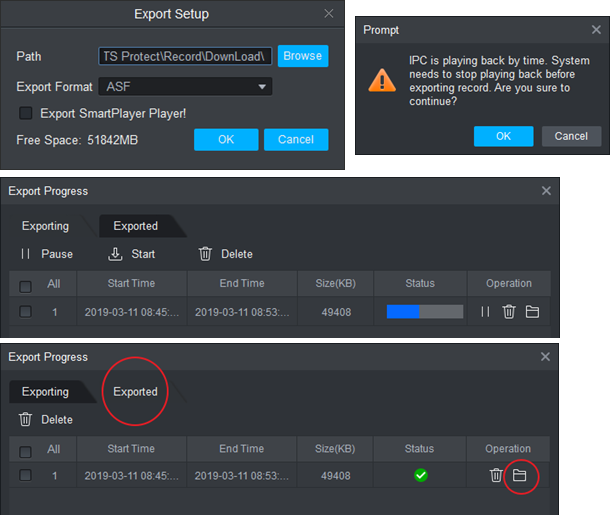
Task: Check the All checkbox in upper Export Progress
Action: tap(26, 284)
